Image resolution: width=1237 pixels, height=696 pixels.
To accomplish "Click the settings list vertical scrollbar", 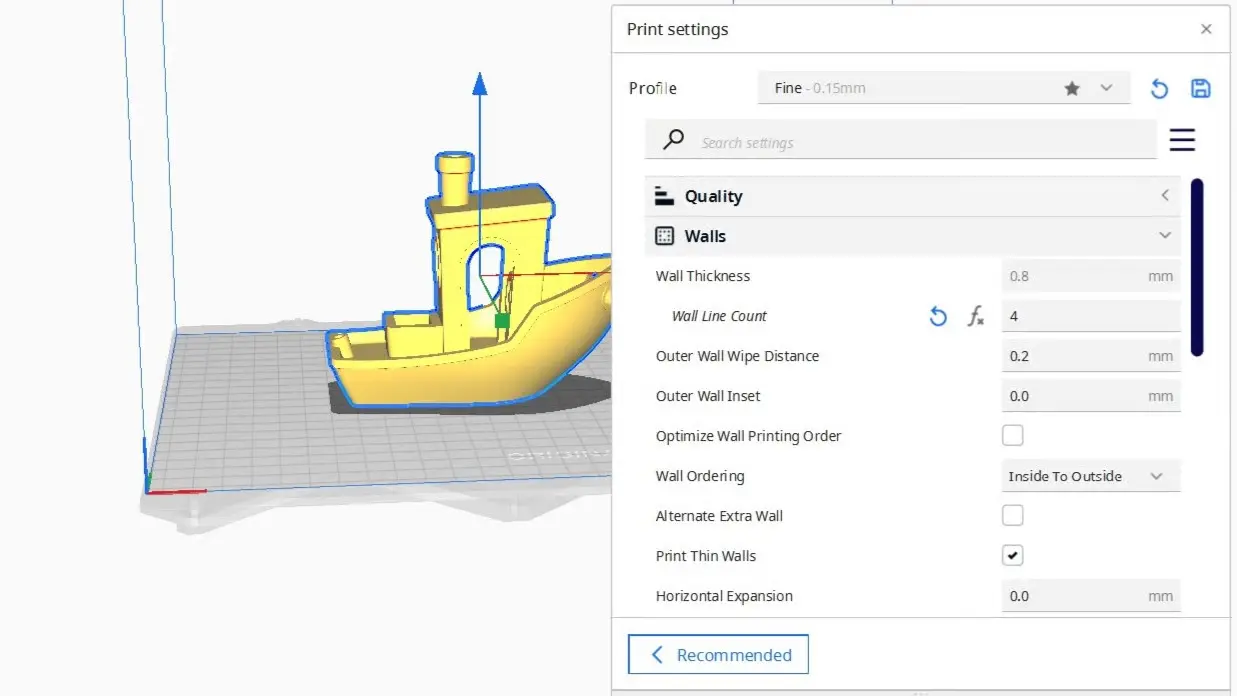I will point(1197,267).
